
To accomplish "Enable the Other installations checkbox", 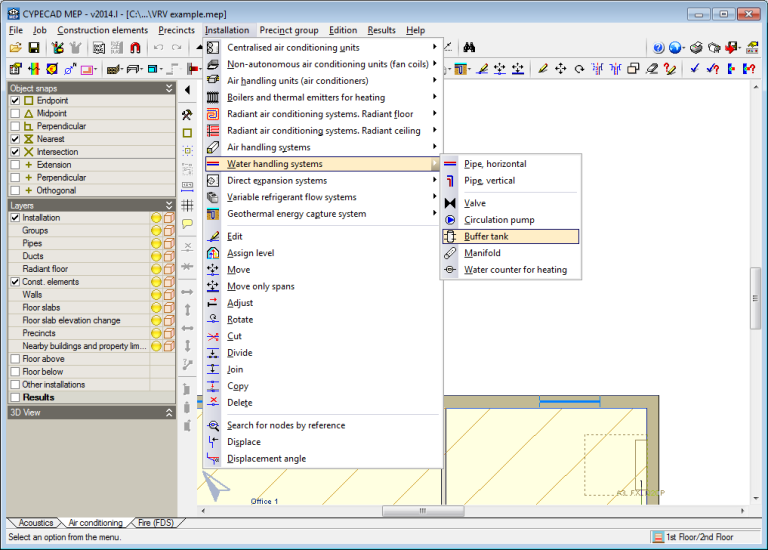I will 15,384.
